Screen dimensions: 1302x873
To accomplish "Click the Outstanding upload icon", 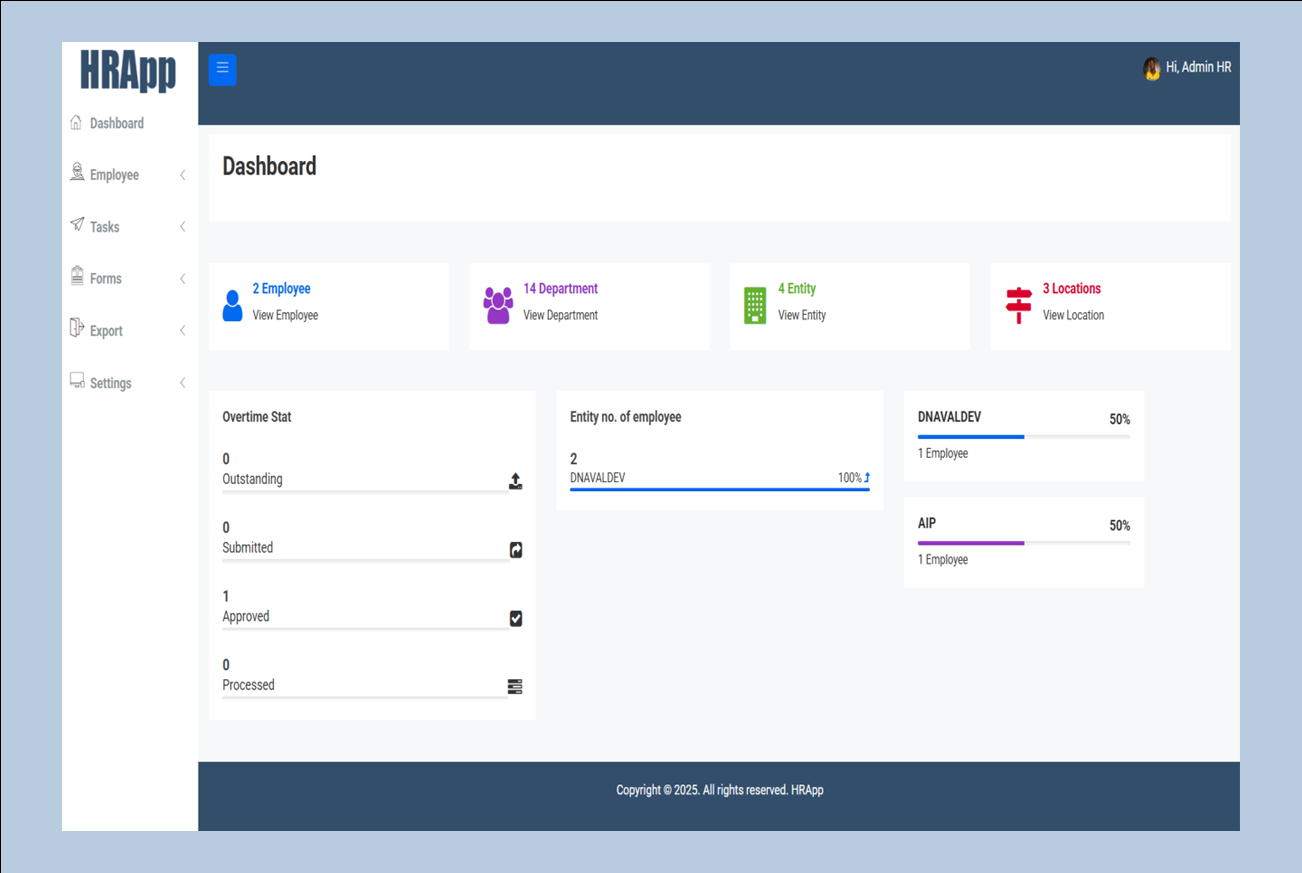I will [515, 481].
